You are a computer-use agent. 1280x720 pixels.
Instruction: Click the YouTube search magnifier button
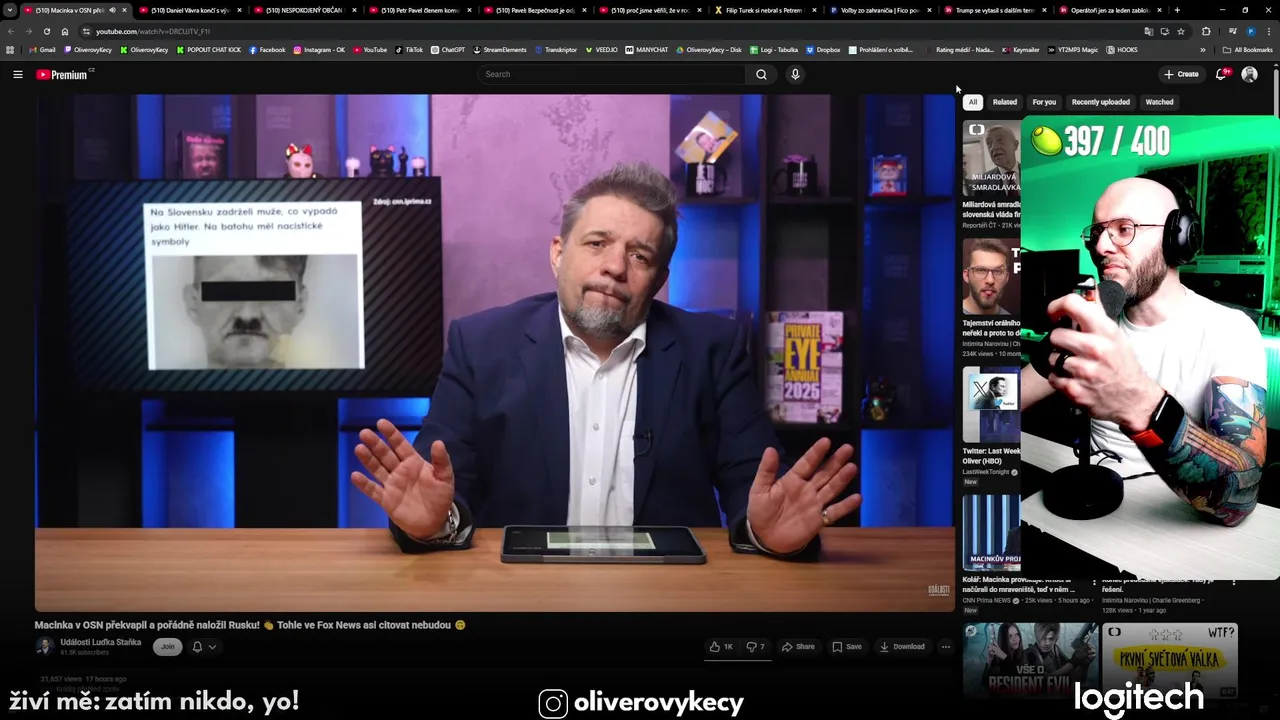(x=761, y=74)
